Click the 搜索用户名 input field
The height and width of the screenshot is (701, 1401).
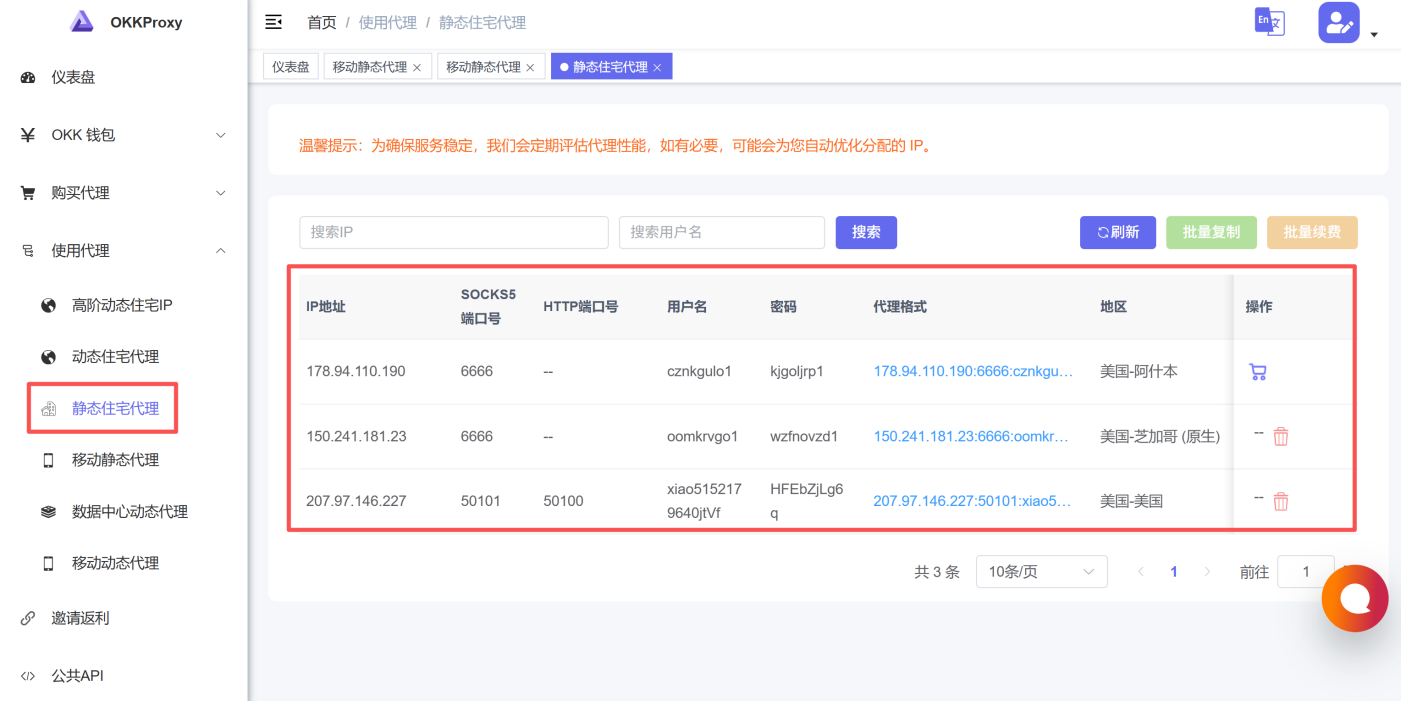(x=722, y=232)
